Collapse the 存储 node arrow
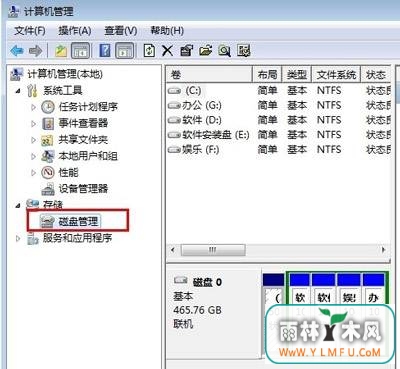The image size is (400, 369). pyautogui.click(x=18, y=206)
